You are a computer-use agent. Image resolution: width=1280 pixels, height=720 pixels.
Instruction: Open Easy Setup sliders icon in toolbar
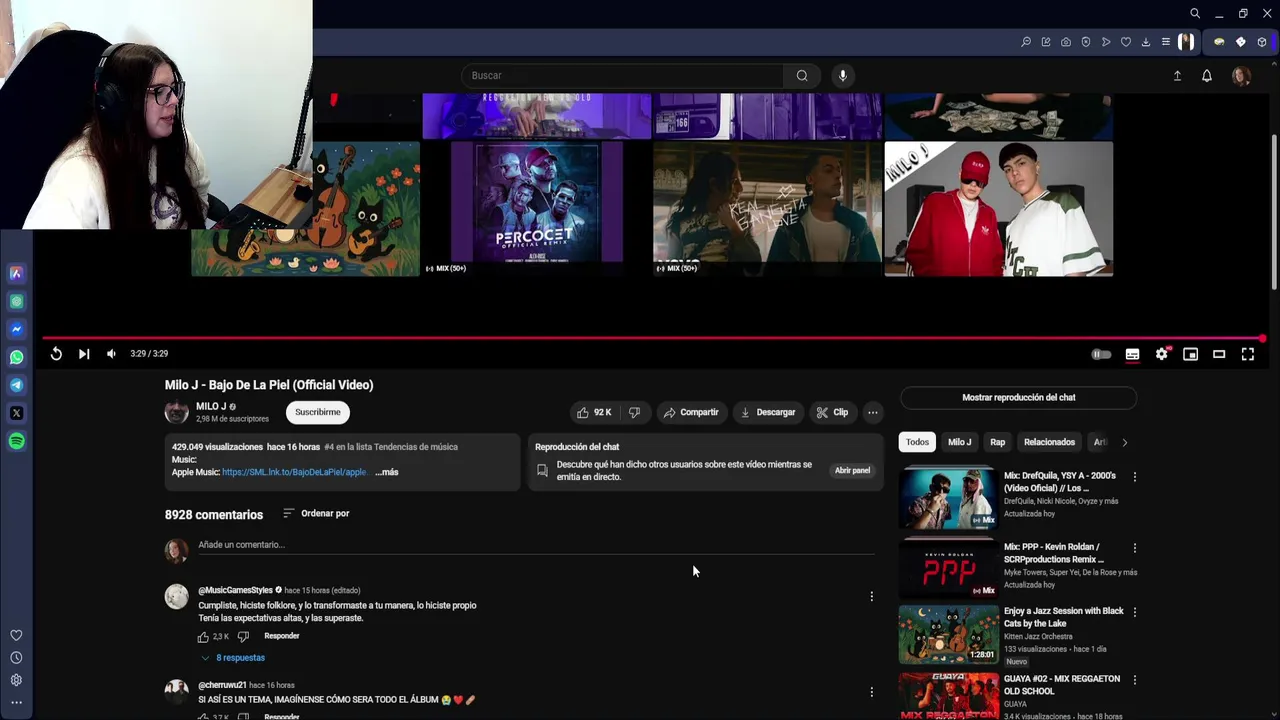coord(1166,42)
